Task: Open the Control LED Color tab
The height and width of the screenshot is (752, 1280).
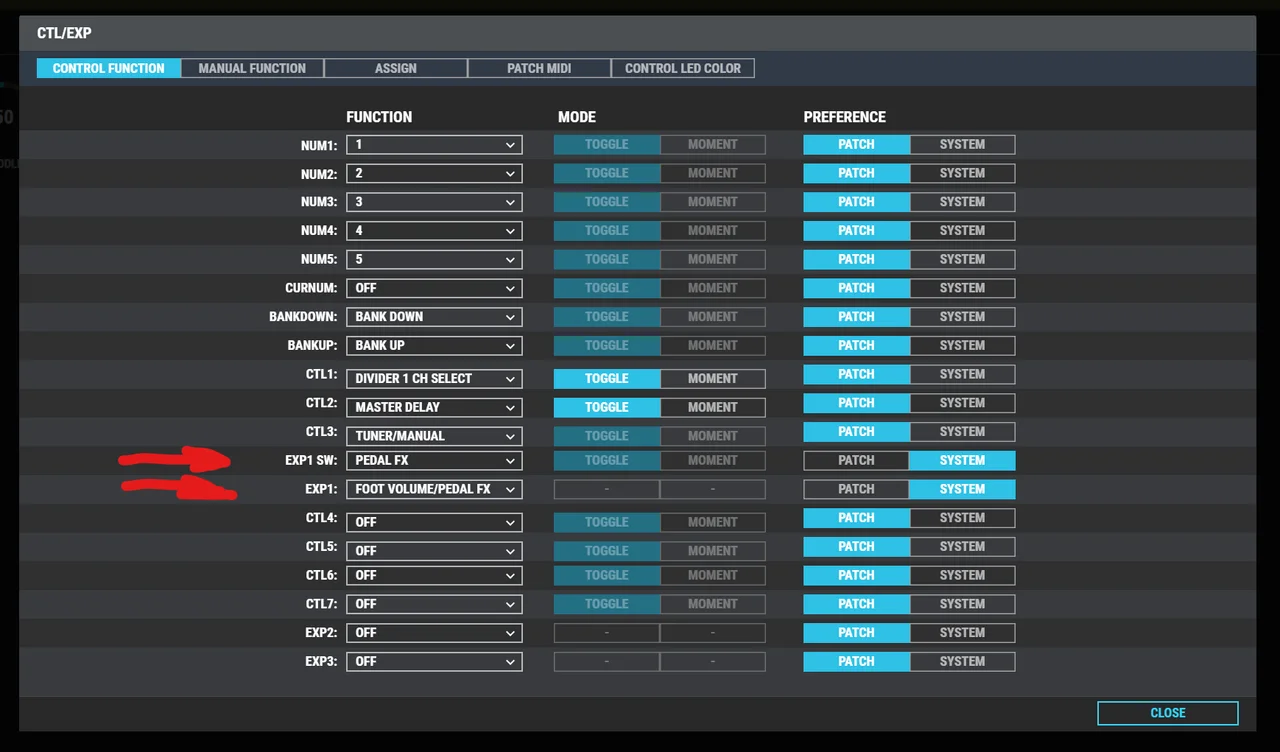Action: (683, 68)
